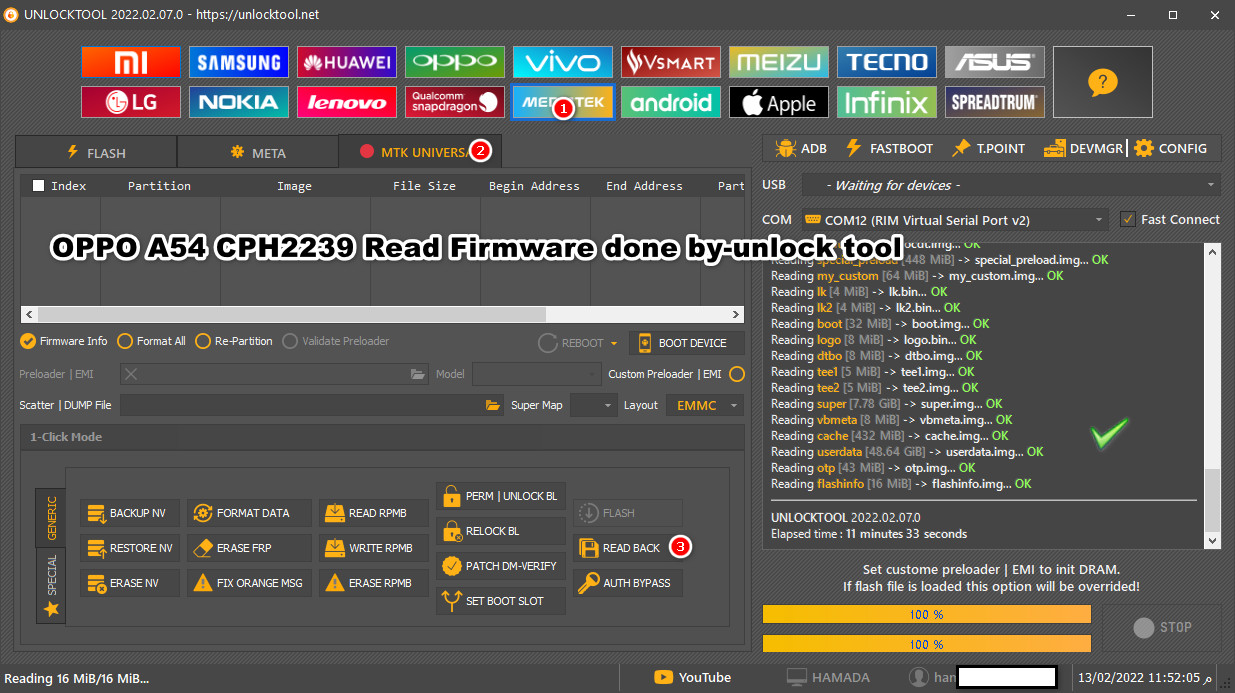Open the Infinix brand tile
The width and height of the screenshot is (1235, 693).
887,102
